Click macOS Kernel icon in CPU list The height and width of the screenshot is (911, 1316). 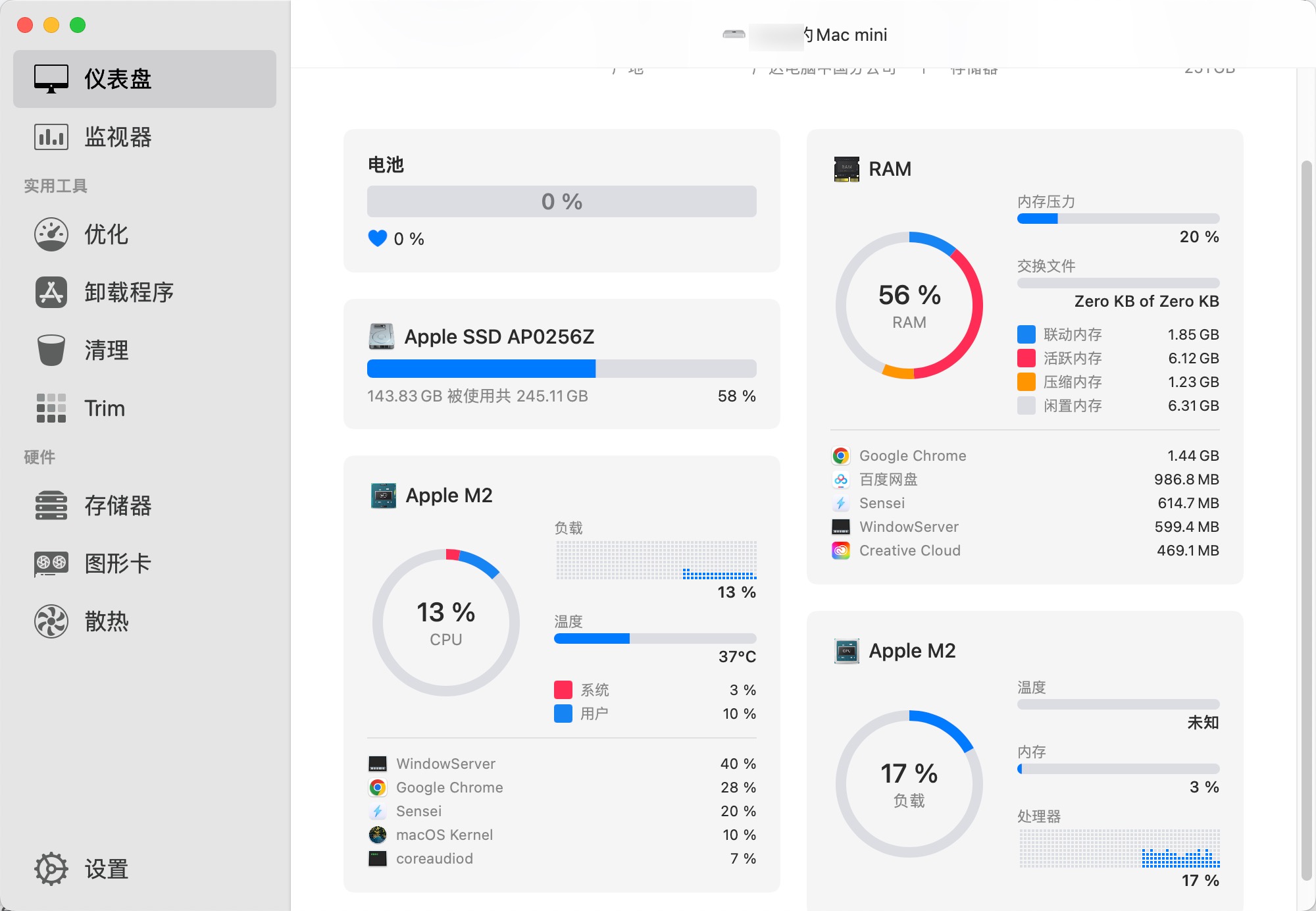(378, 835)
